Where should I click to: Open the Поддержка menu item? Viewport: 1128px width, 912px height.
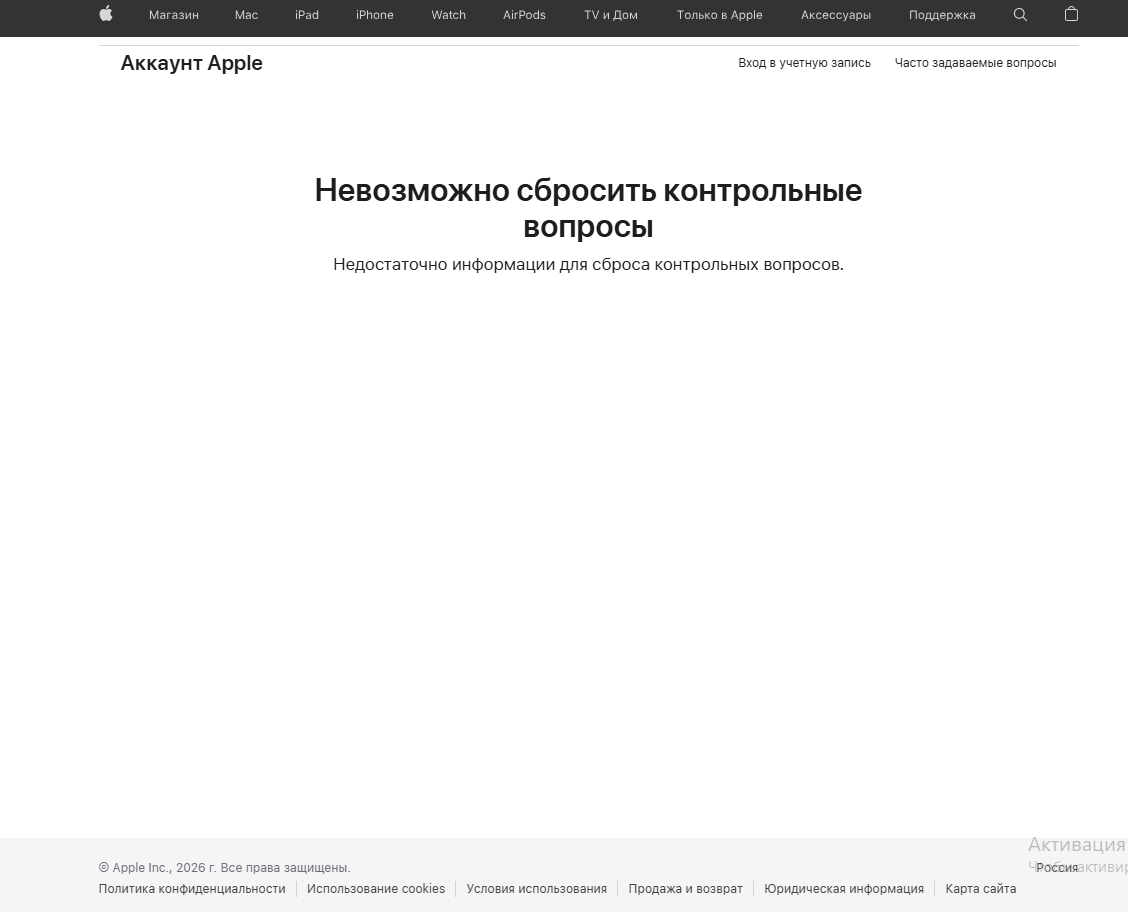(941, 15)
